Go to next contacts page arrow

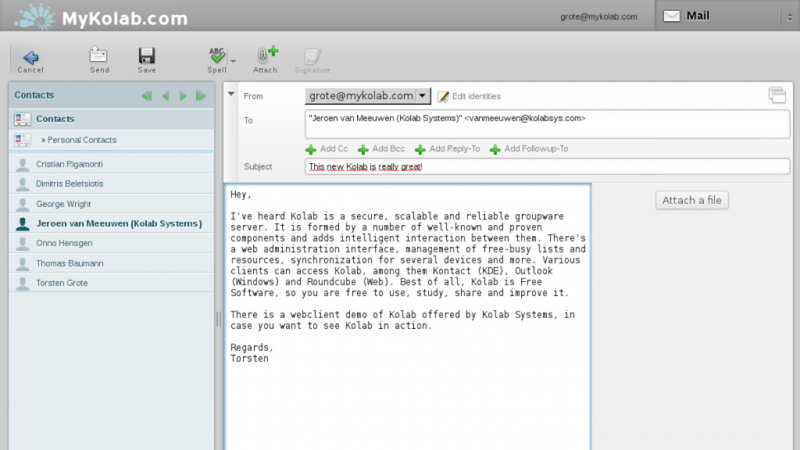pyautogui.click(x=183, y=96)
